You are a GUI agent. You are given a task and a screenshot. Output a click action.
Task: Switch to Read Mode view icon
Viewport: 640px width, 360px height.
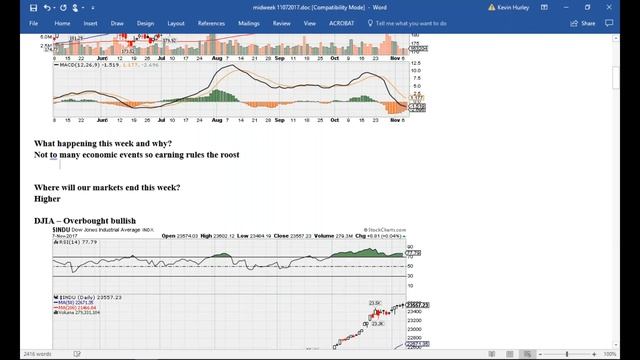[492, 354]
